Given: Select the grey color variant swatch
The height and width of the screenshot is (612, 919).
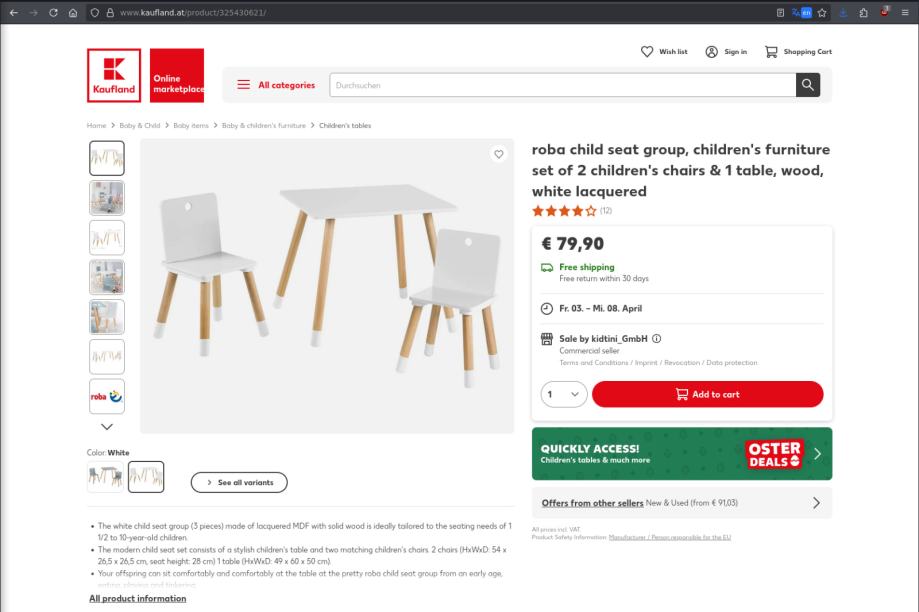Looking at the screenshot, I should click(x=105, y=477).
